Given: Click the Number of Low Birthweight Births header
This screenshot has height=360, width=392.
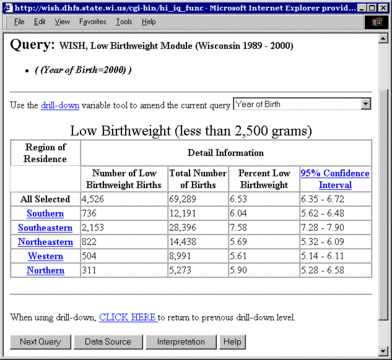Looking at the screenshot, I should point(124,179).
